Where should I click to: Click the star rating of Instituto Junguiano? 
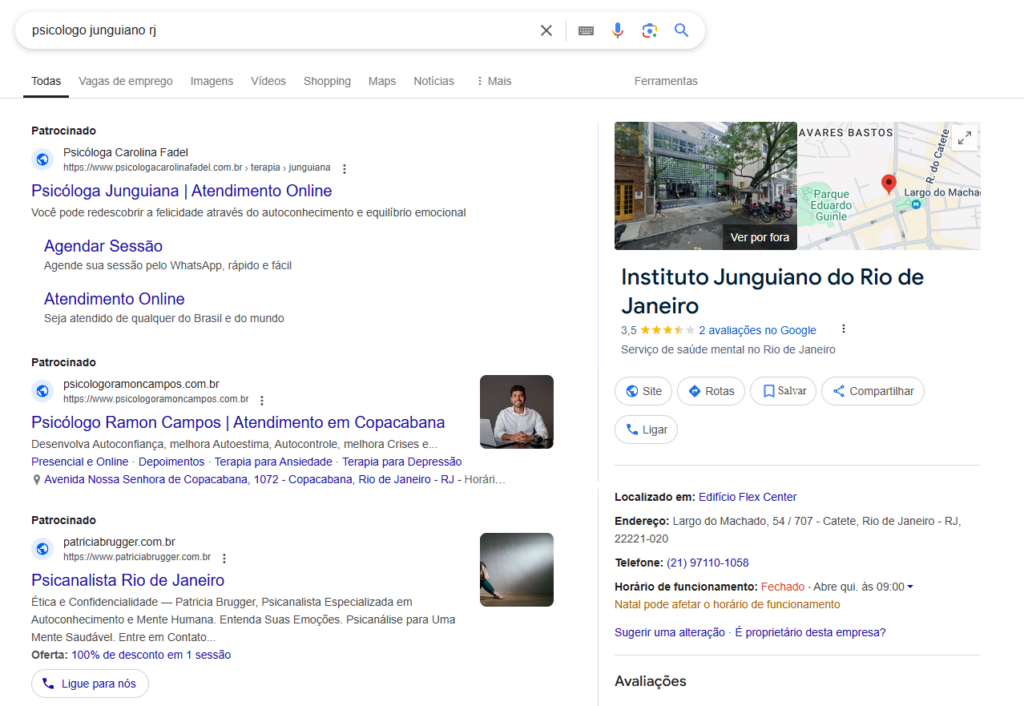click(x=667, y=330)
